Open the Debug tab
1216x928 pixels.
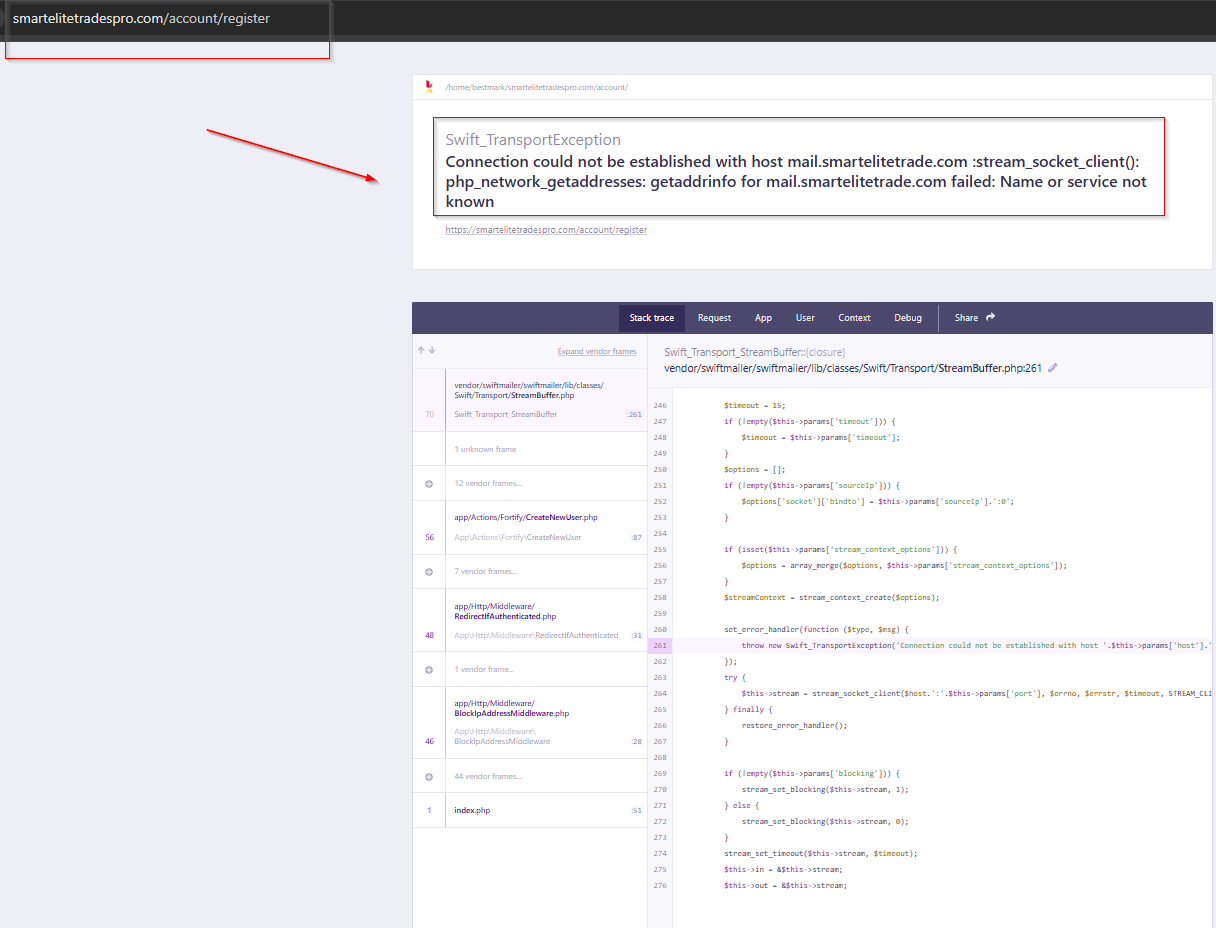coord(908,318)
